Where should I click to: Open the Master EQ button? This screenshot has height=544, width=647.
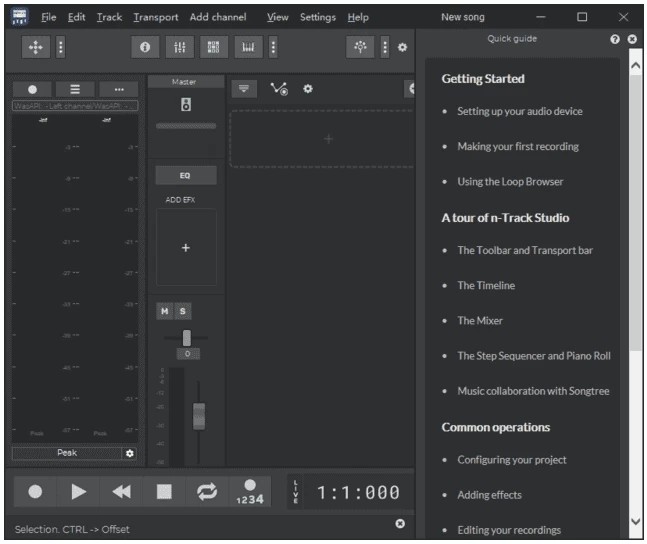pyautogui.click(x=185, y=175)
